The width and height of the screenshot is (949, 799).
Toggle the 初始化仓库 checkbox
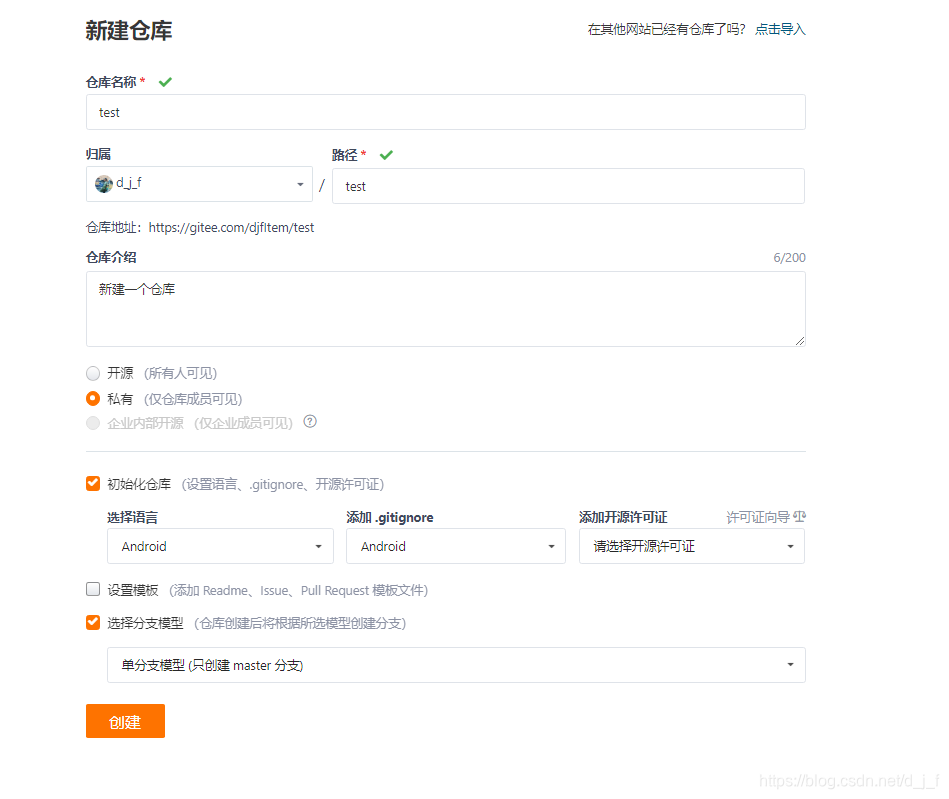(x=93, y=483)
